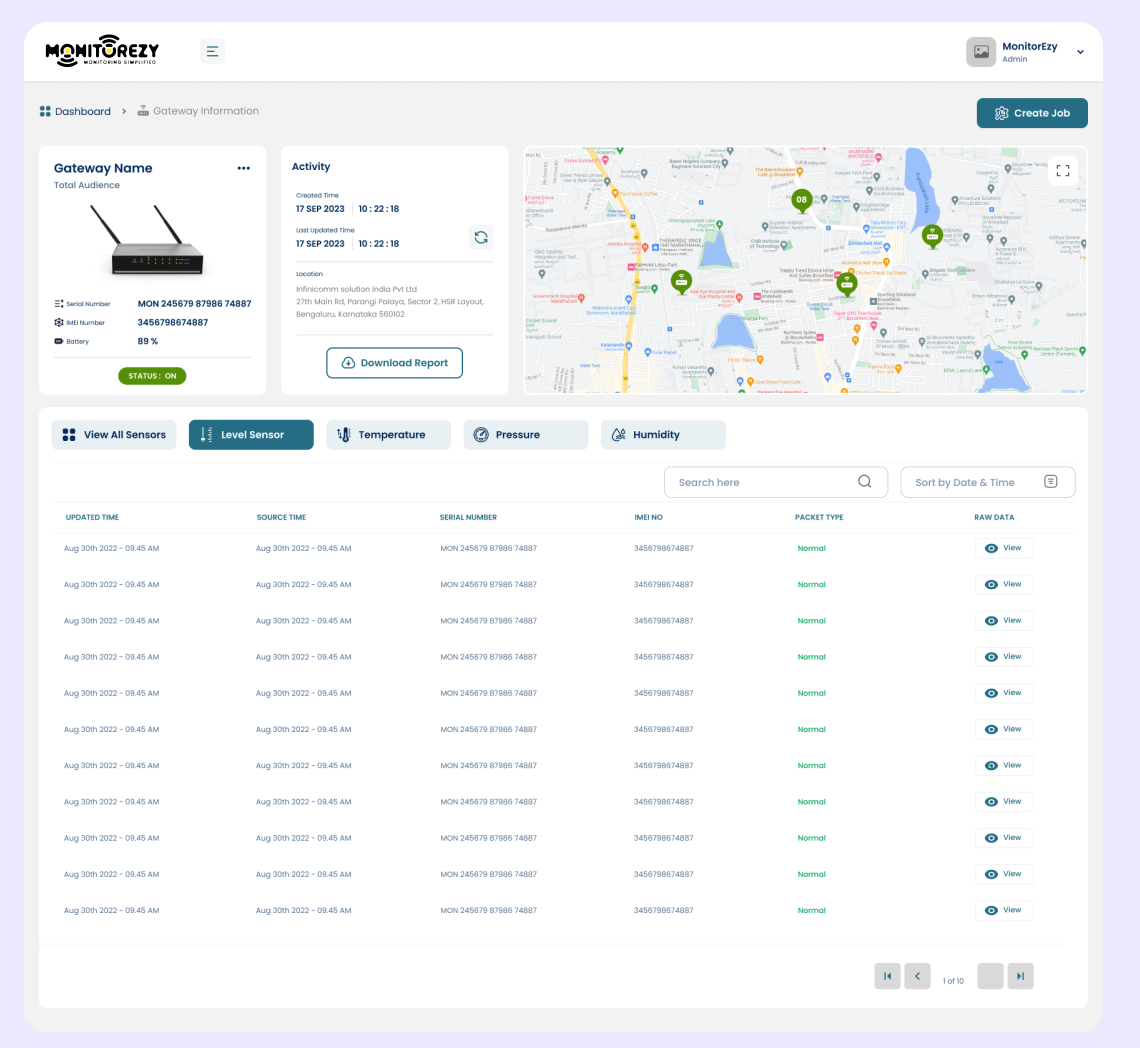
Task: Expand the MonitorEzy Admin account dropdown
Action: pos(1080,52)
